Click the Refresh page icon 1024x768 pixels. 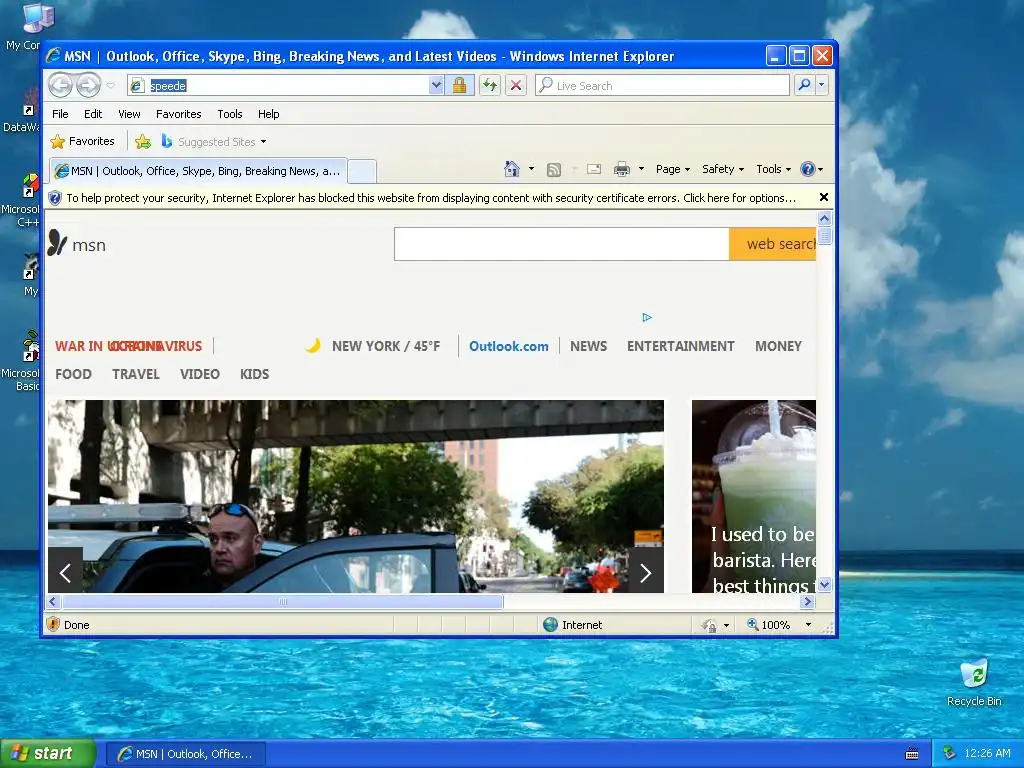click(x=490, y=85)
